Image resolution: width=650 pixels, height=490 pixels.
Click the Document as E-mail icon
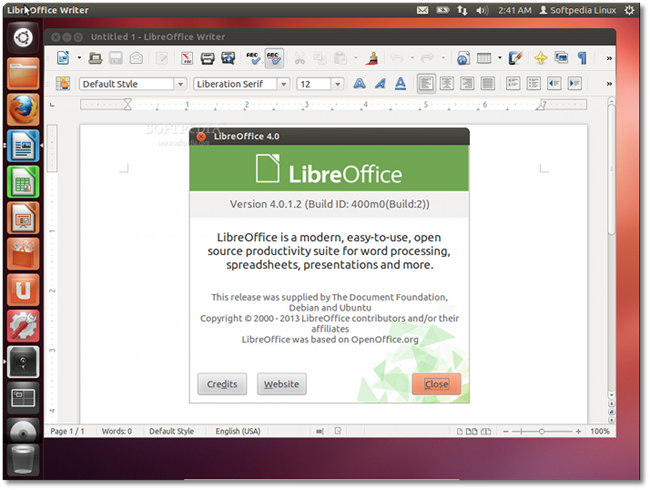136,58
